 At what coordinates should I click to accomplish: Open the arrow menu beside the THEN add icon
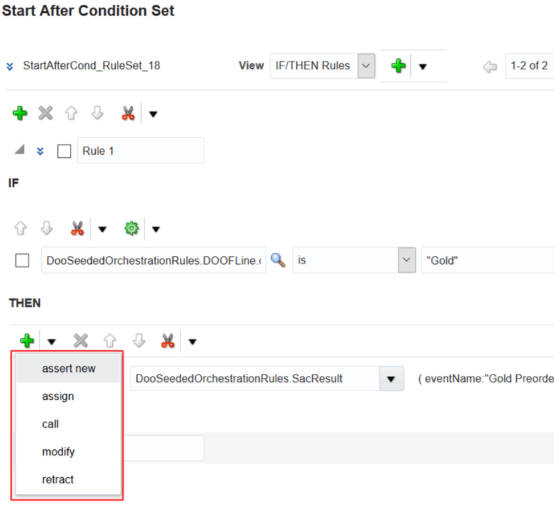pyautogui.click(x=51, y=342)
